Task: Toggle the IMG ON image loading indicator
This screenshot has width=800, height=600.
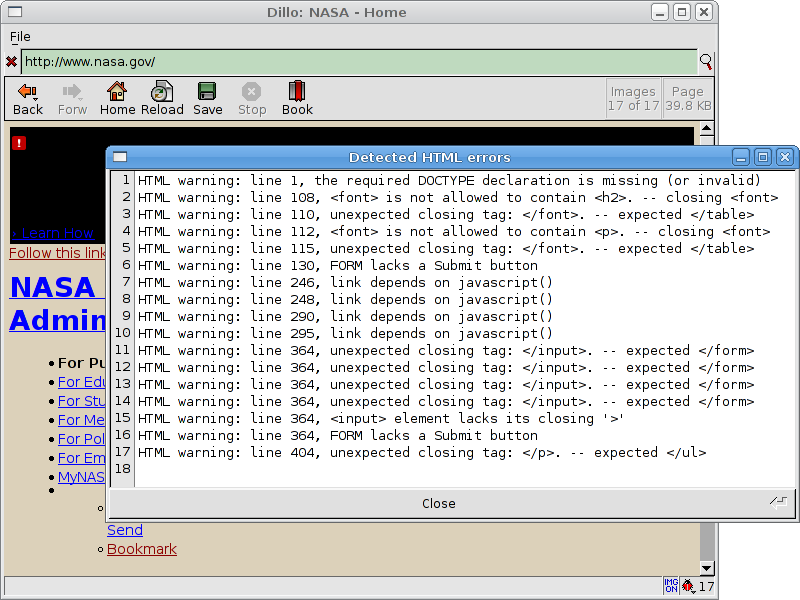Action: pyautogui.click(x=671, y=586)
